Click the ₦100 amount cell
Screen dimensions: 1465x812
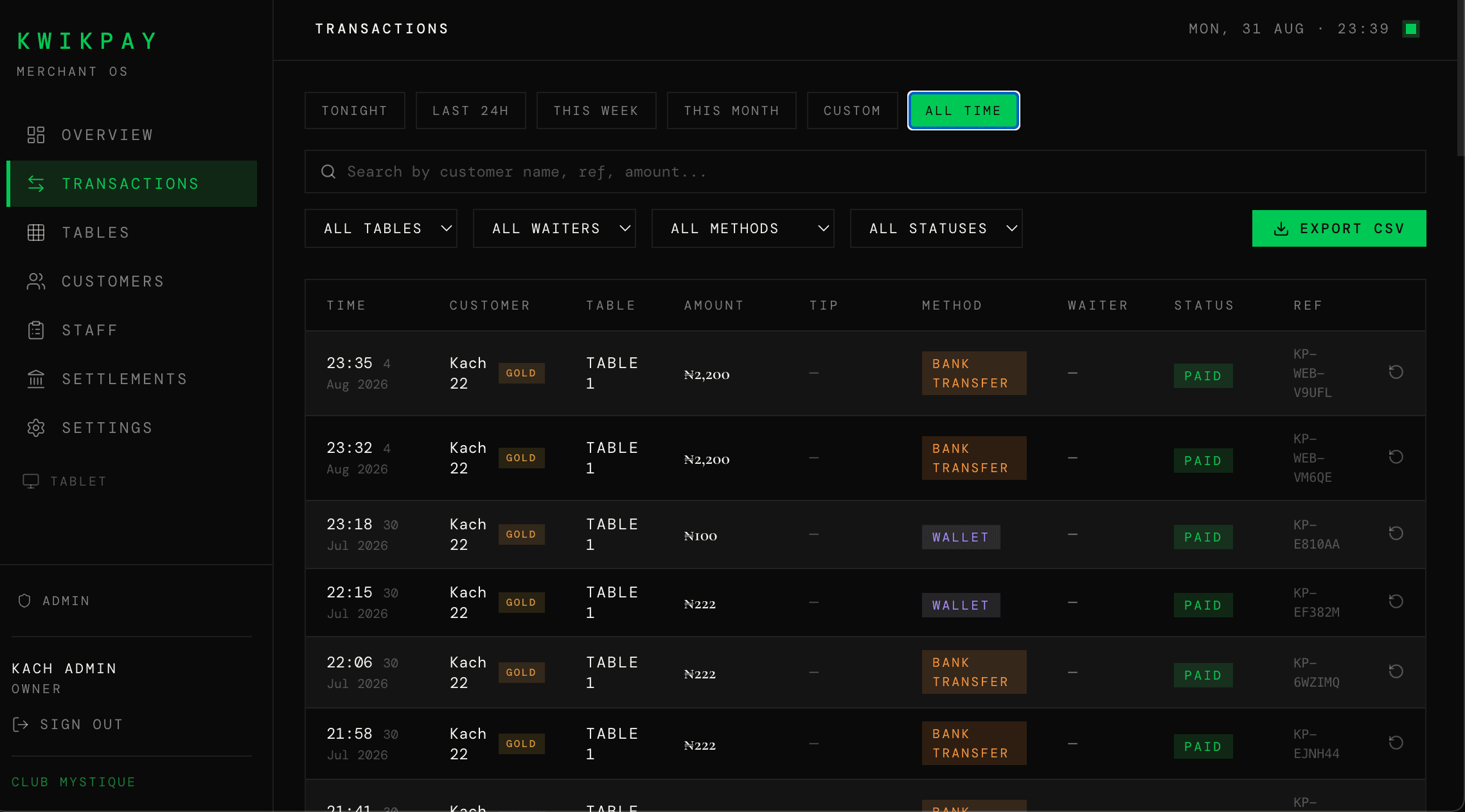700,536
